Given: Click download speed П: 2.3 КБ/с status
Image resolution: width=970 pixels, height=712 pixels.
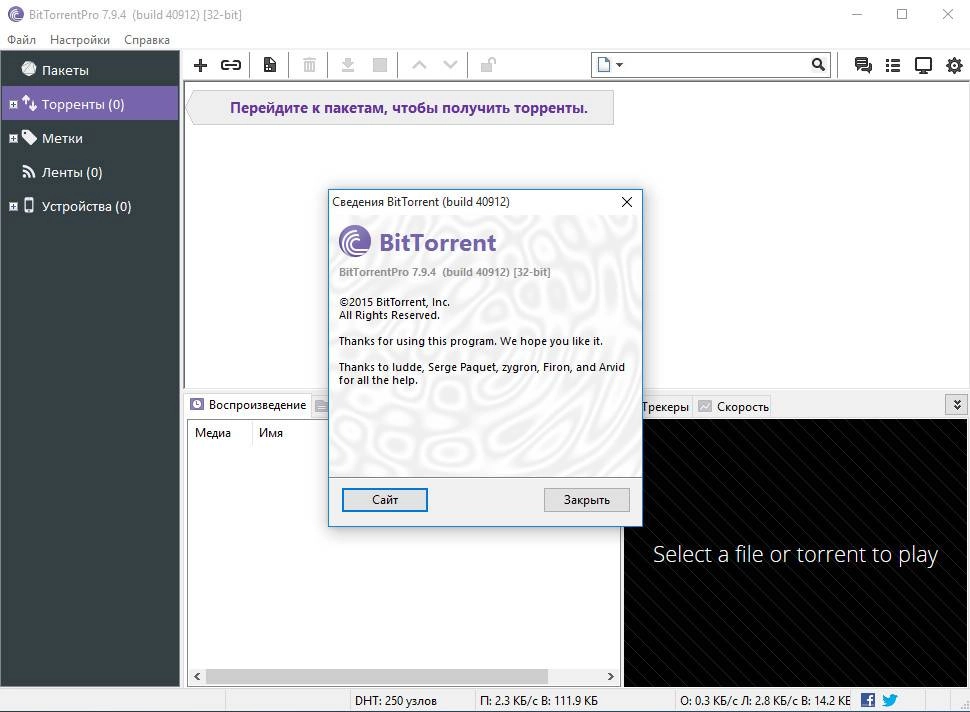Looking at the screenshot, I should coord(539,701).
